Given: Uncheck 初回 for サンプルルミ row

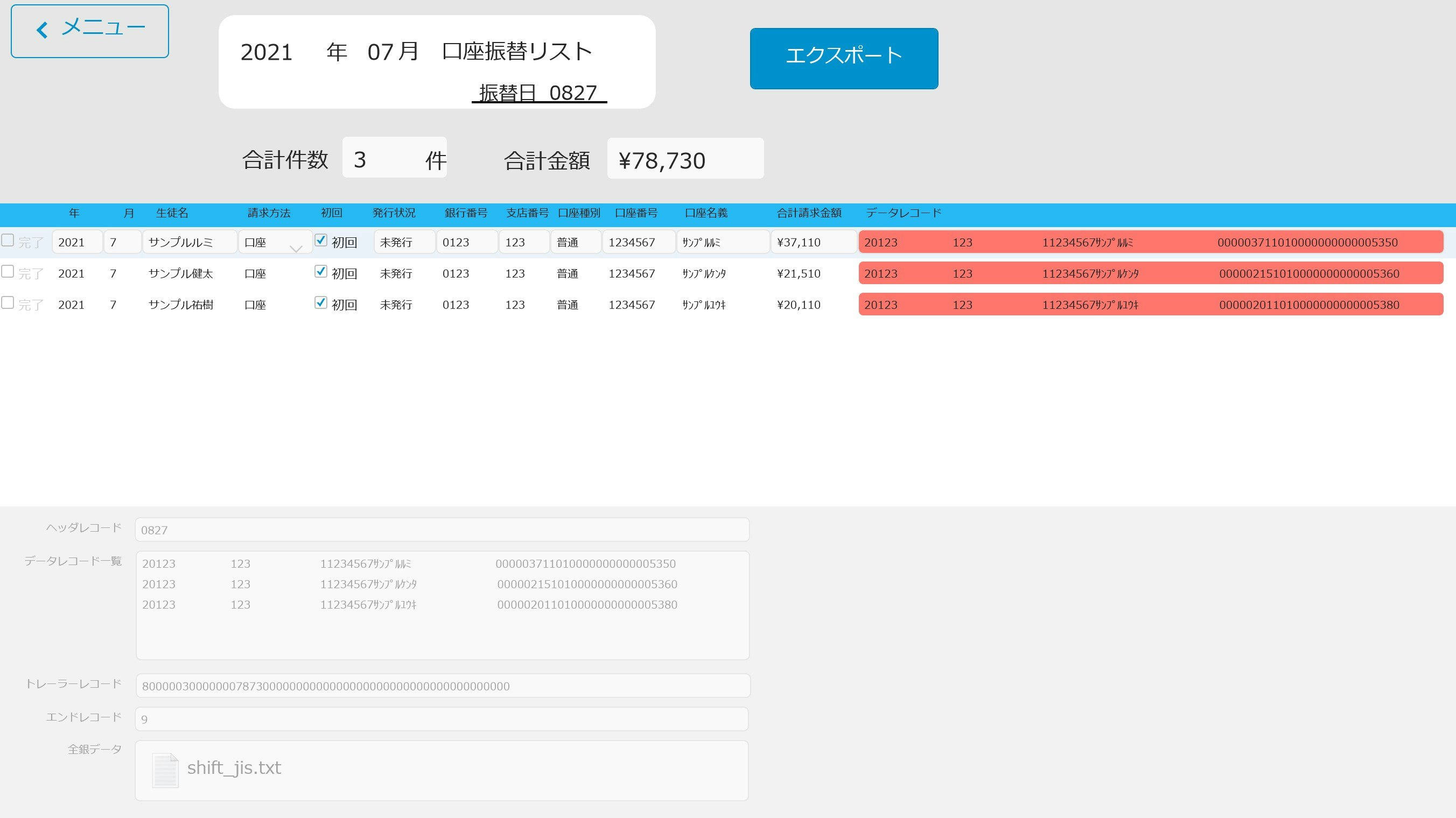Looking at the screenshot, I should click(x=320, y=241).
